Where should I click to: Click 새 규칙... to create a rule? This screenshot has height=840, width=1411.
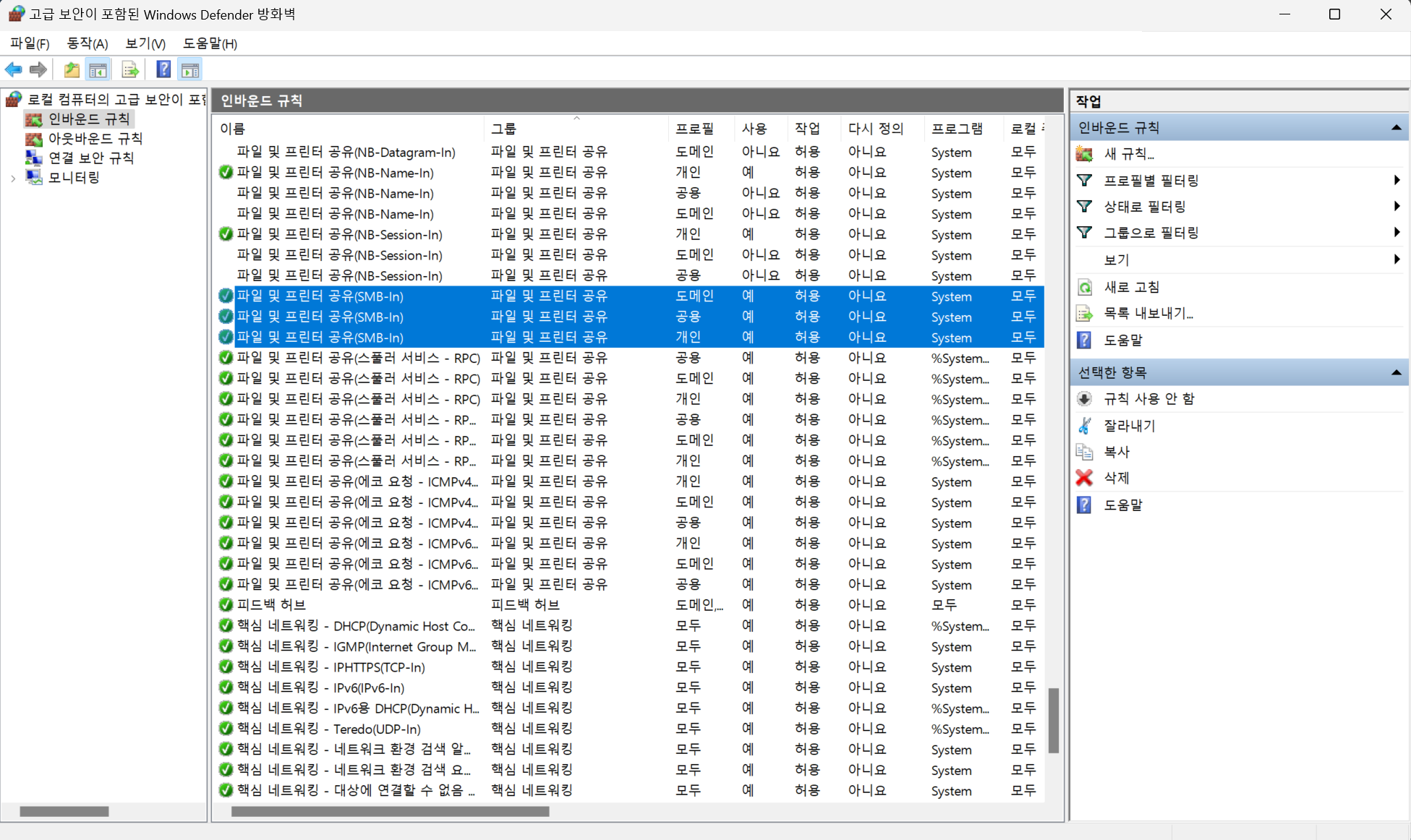[x=1128, y=153]
